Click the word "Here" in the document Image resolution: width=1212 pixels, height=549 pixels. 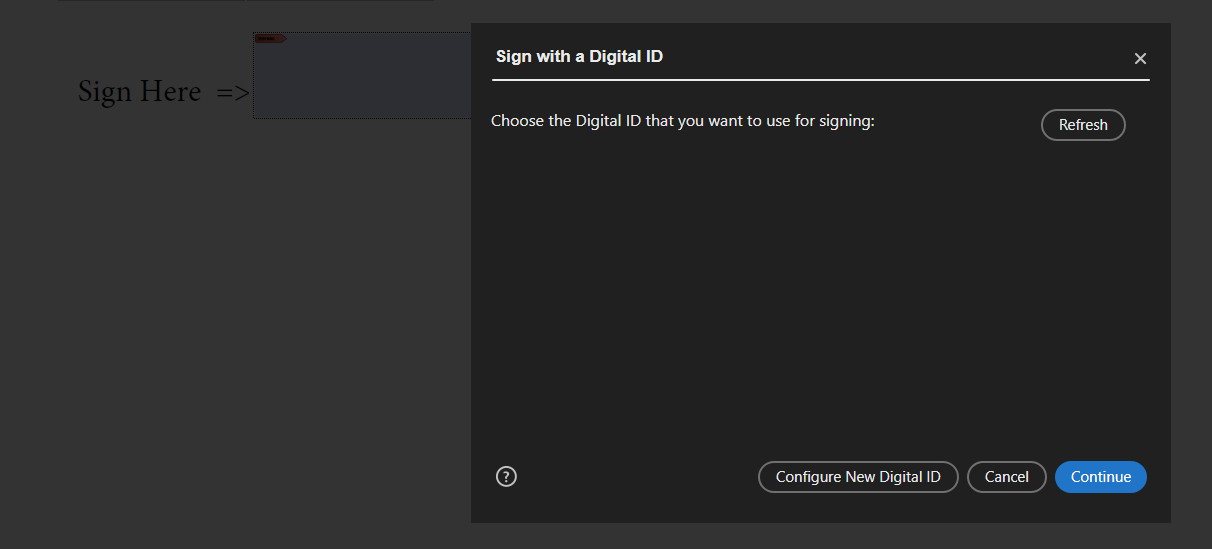pos(170,92)
